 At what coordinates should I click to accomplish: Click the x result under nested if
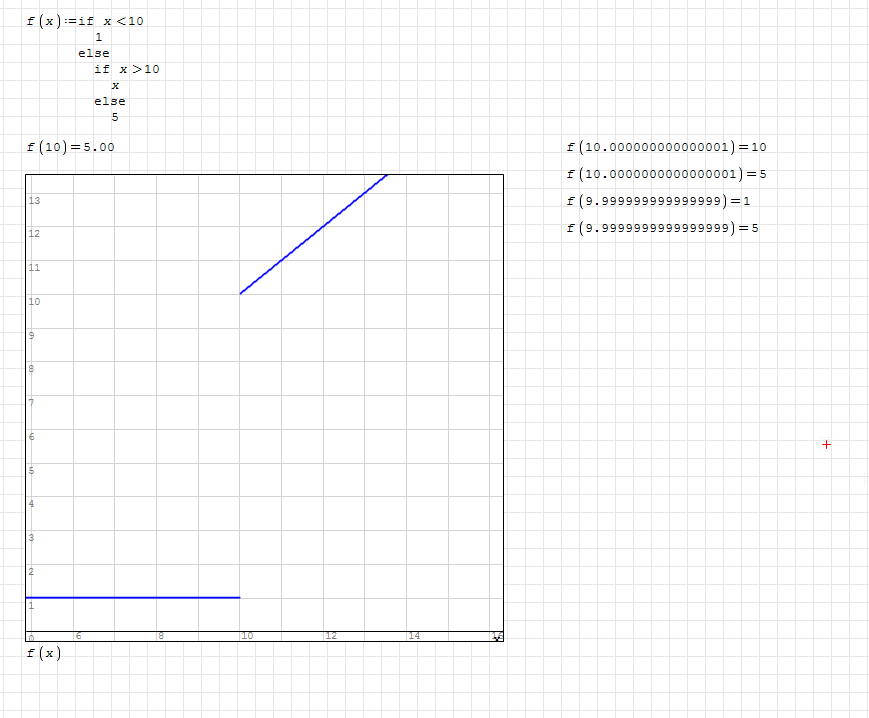(115, 85)
